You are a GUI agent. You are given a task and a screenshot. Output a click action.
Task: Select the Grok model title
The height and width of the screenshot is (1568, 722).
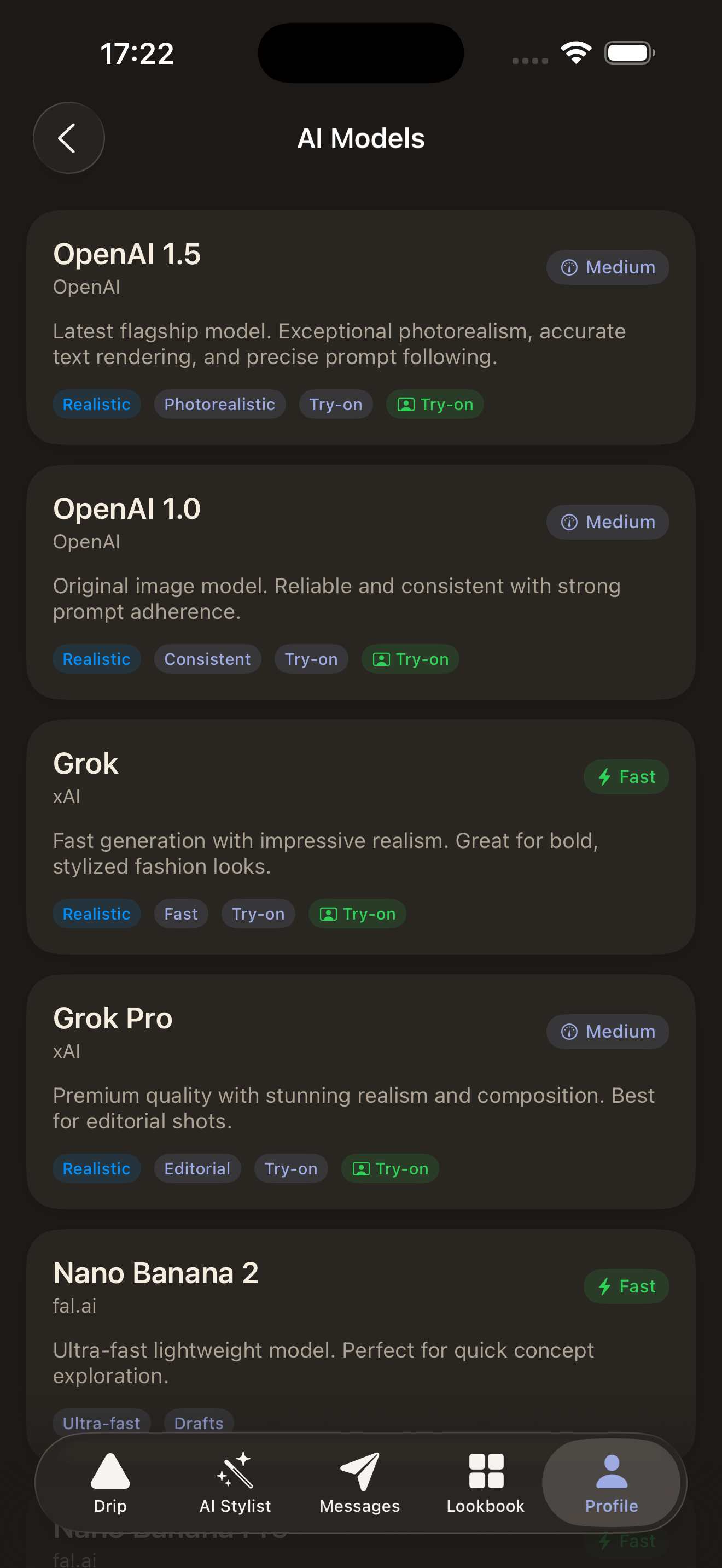pos(86,763)
